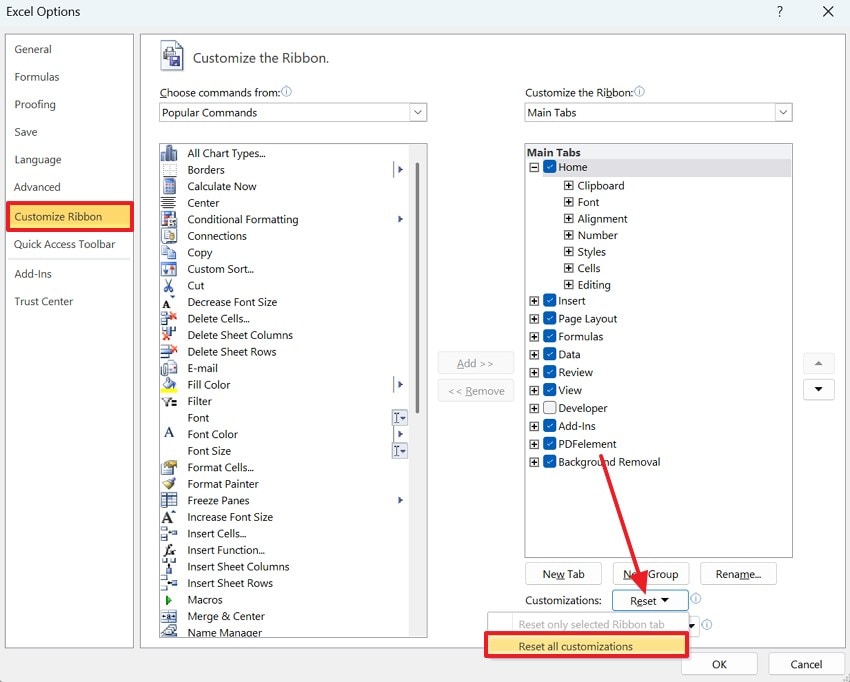Click the Custom Sort icon
Image resolution: width=850 pixels, height=682 pixels.
[x=169, y=269]
